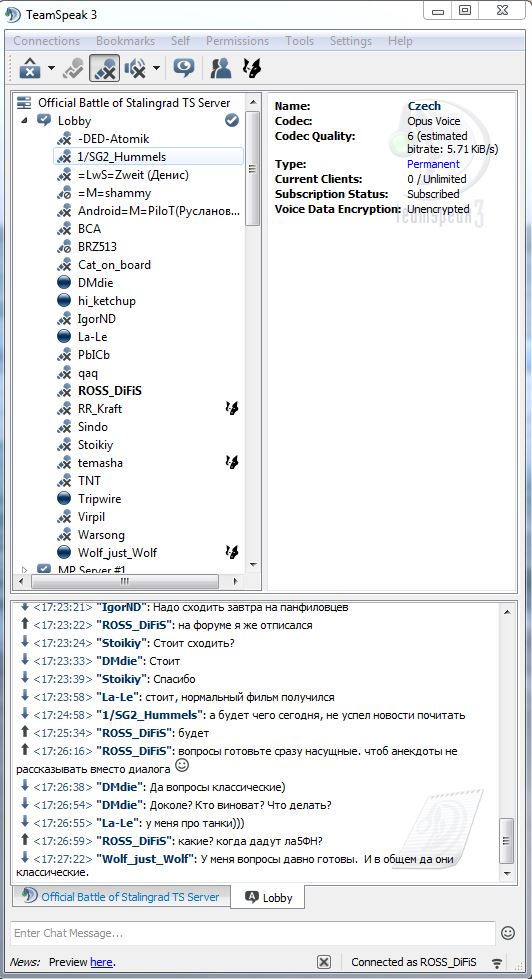Select user Virpil
This screenshot has height=979, width=532.
(91, 517)
